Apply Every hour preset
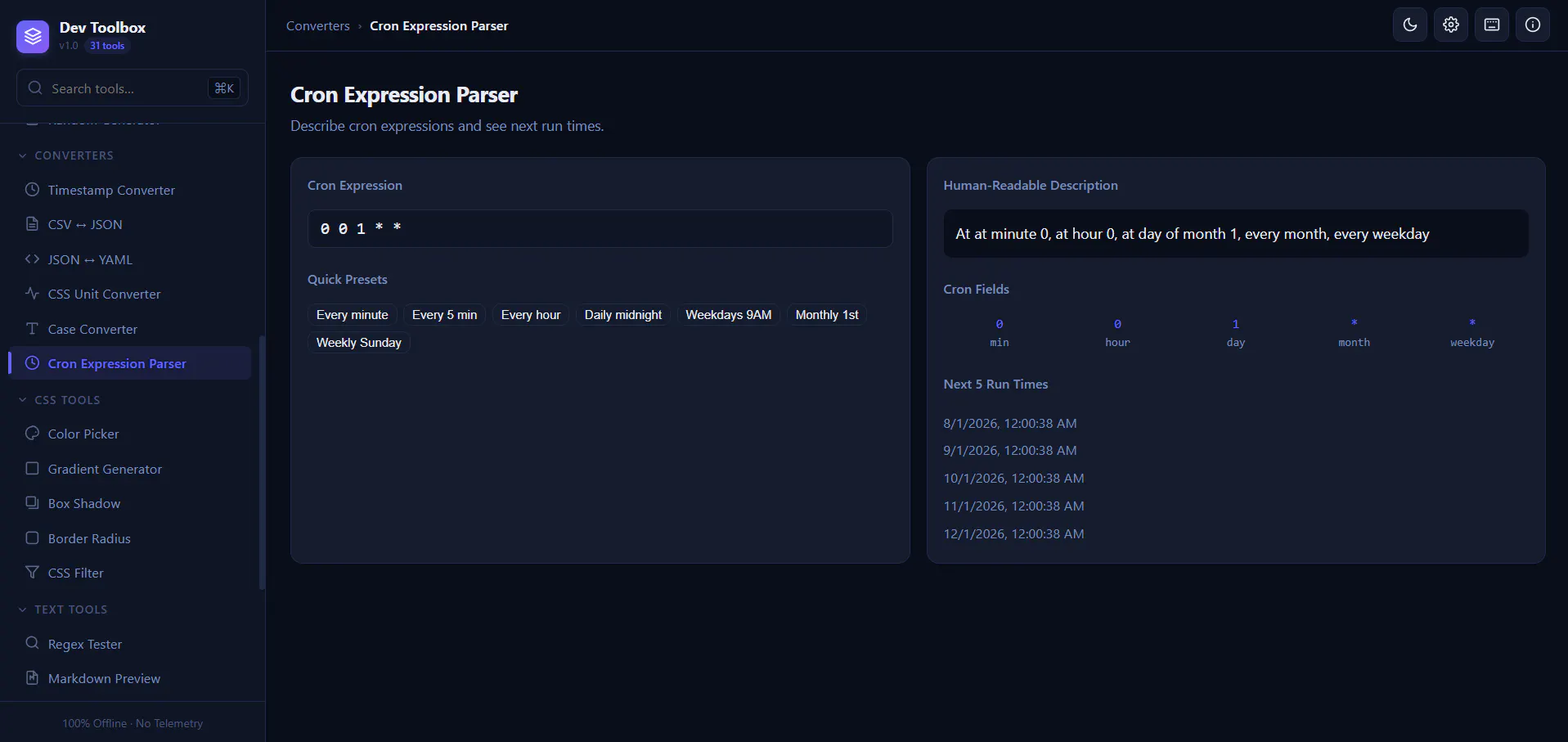1568x742 pixels. [531, 315]
